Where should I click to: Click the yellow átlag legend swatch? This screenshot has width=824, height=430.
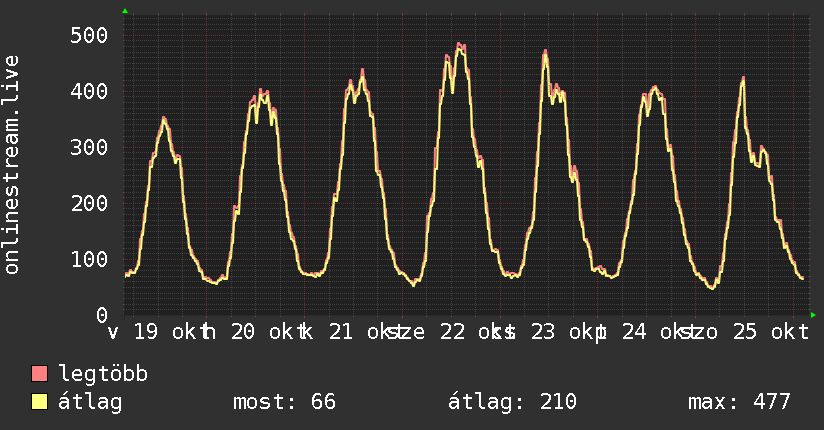click(39, 402)
